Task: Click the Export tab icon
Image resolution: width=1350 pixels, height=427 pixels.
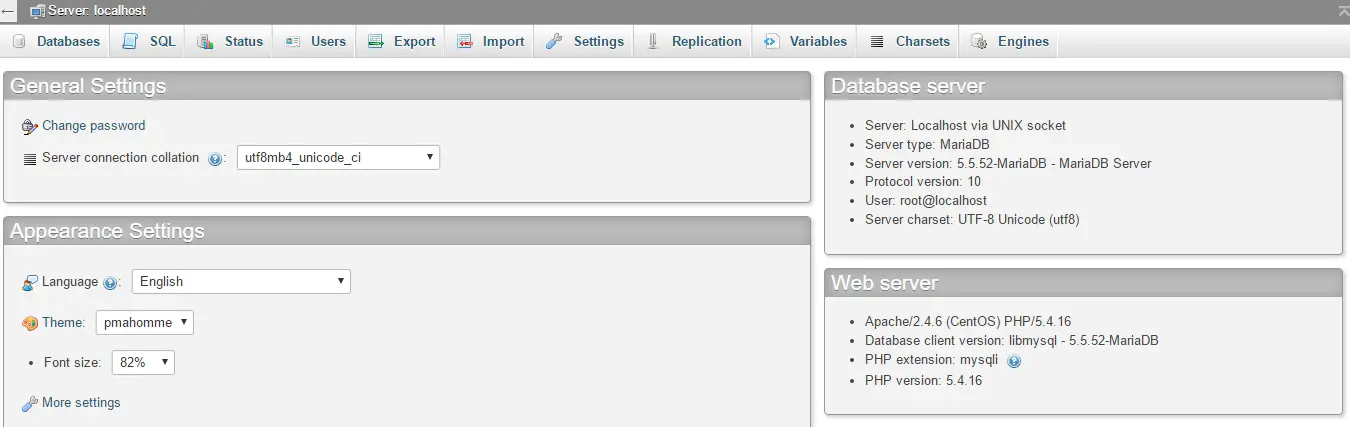Action: click(376, 42)
